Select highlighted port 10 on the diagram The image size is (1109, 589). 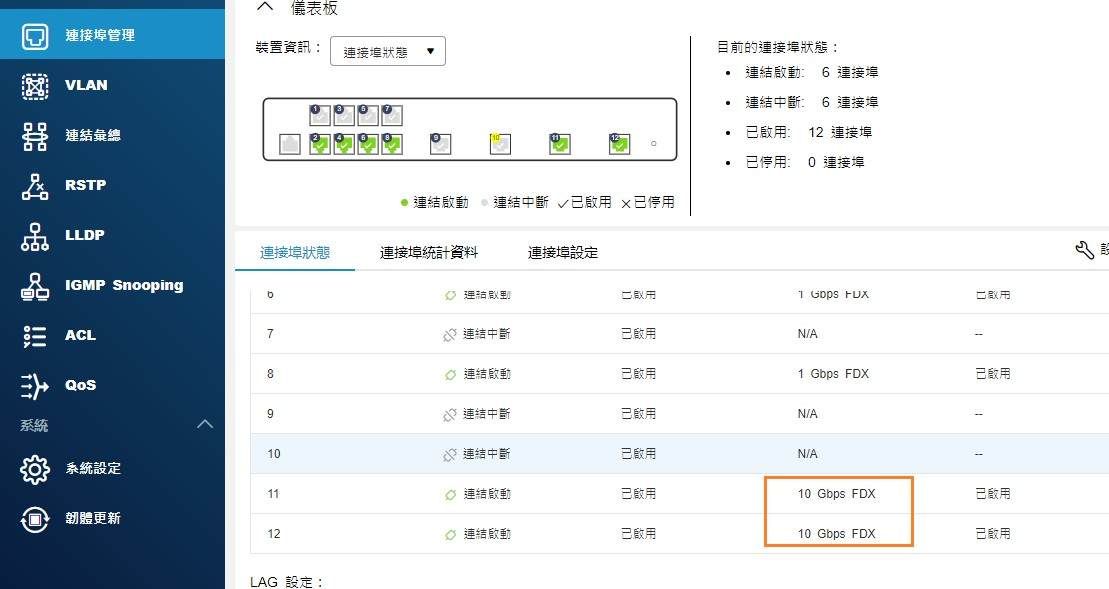point(500,145)
